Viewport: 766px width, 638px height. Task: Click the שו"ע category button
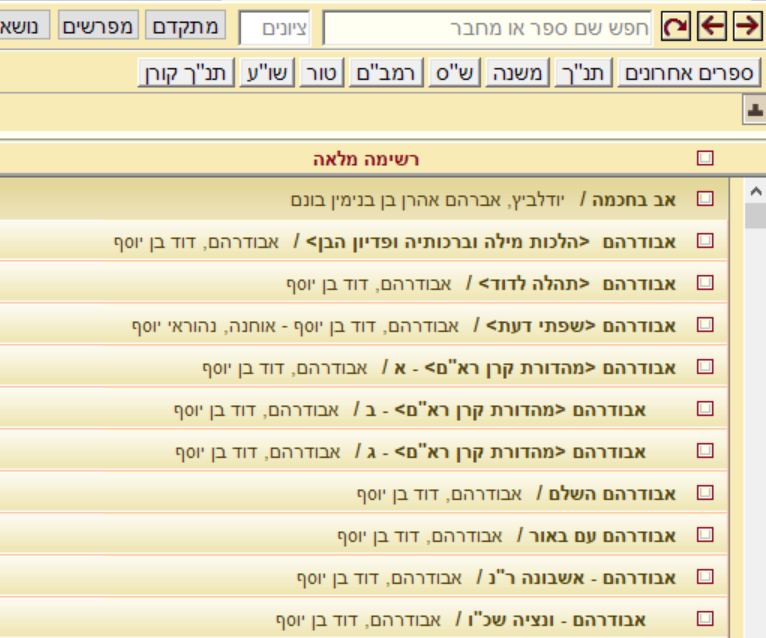[x=267, y=73]
